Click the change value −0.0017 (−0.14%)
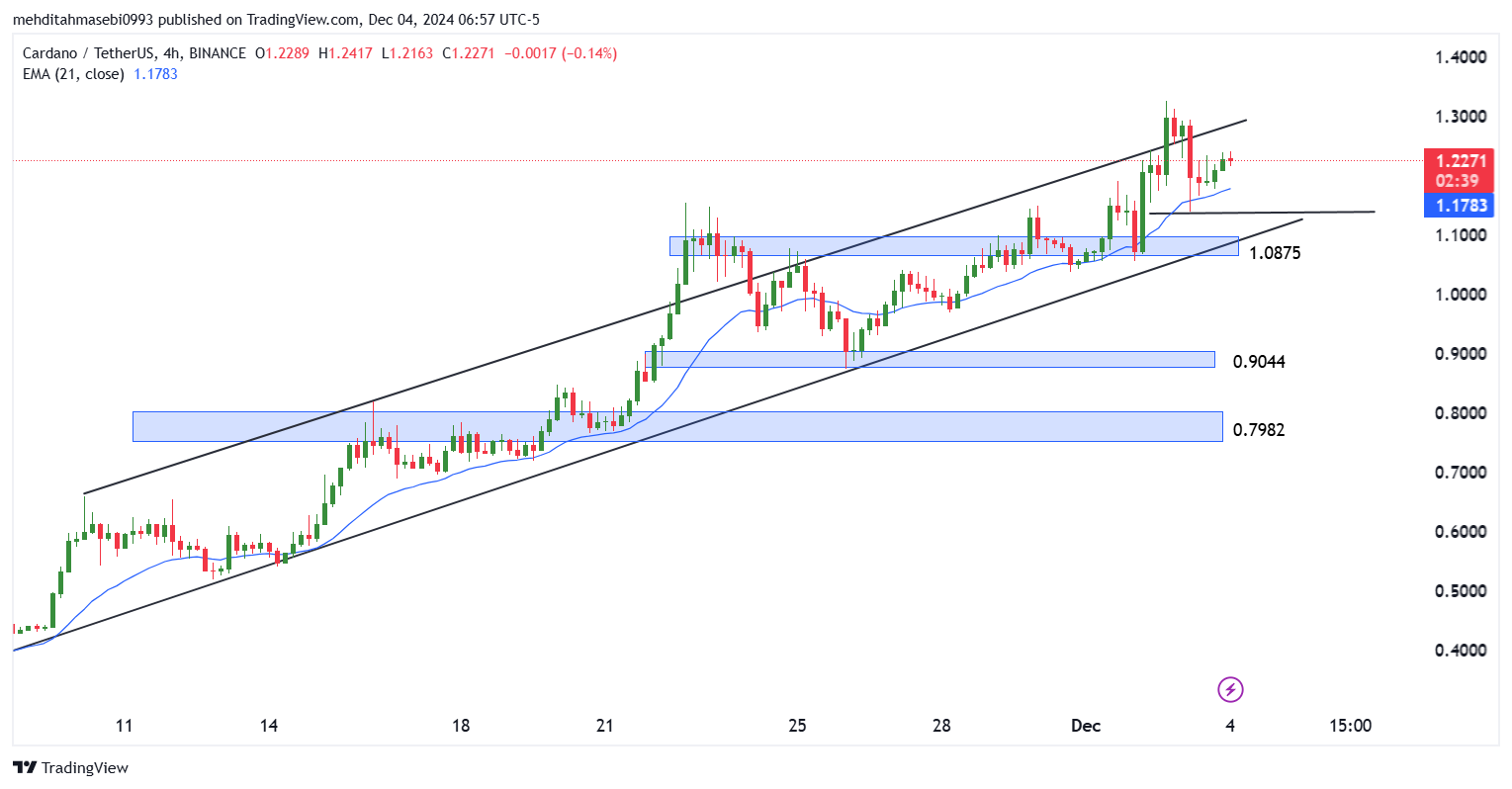 561,53
